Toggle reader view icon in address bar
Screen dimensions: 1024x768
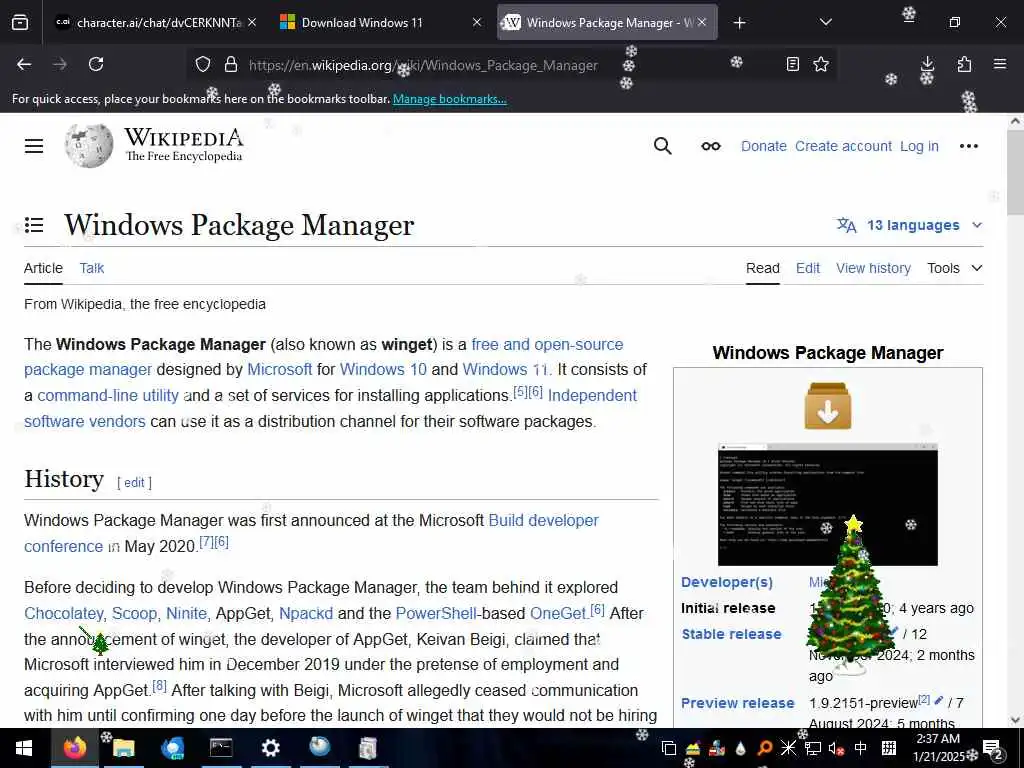point(792,64)
